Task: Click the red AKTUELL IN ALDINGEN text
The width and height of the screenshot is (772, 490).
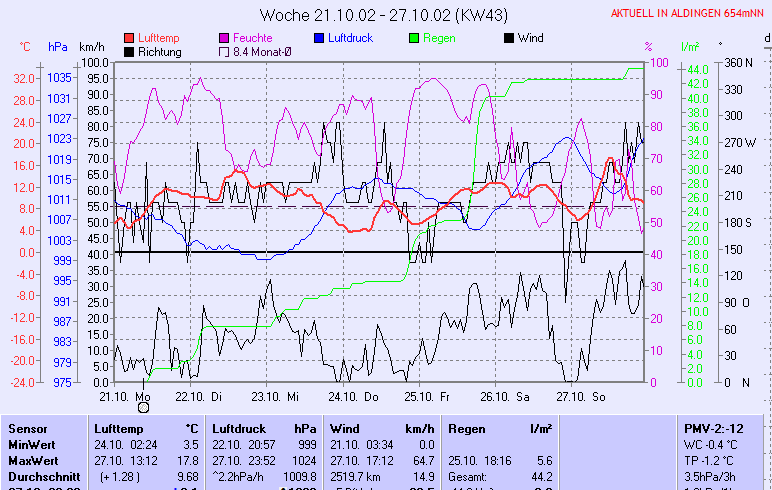Action: click(688, 13)
